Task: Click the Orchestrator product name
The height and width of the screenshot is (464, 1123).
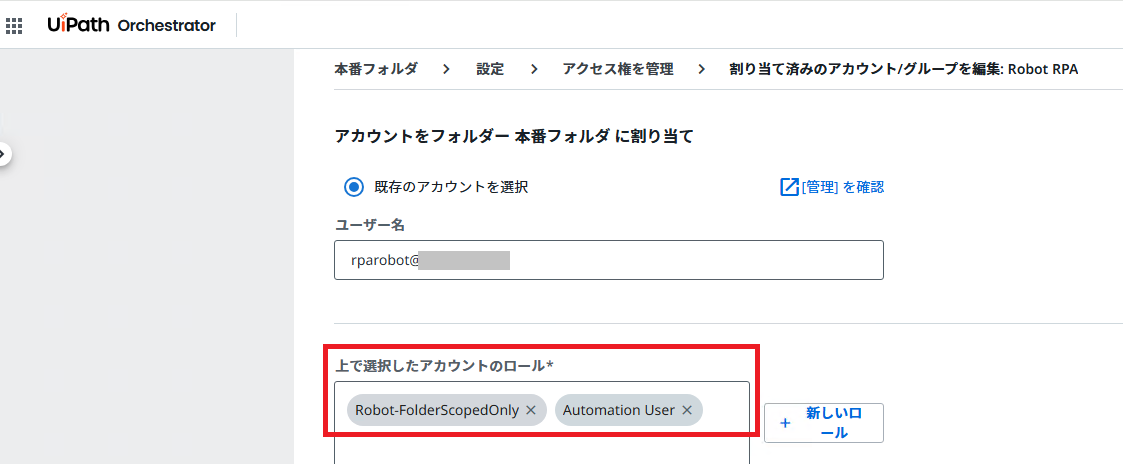Action: pos(166,26)
